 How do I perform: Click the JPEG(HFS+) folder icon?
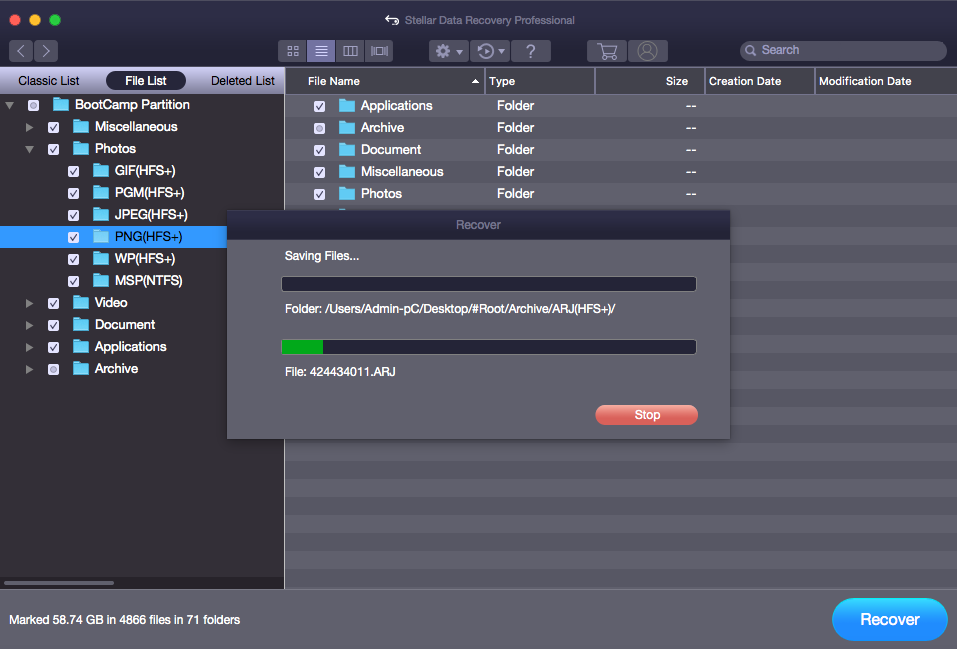pos(101,214)
